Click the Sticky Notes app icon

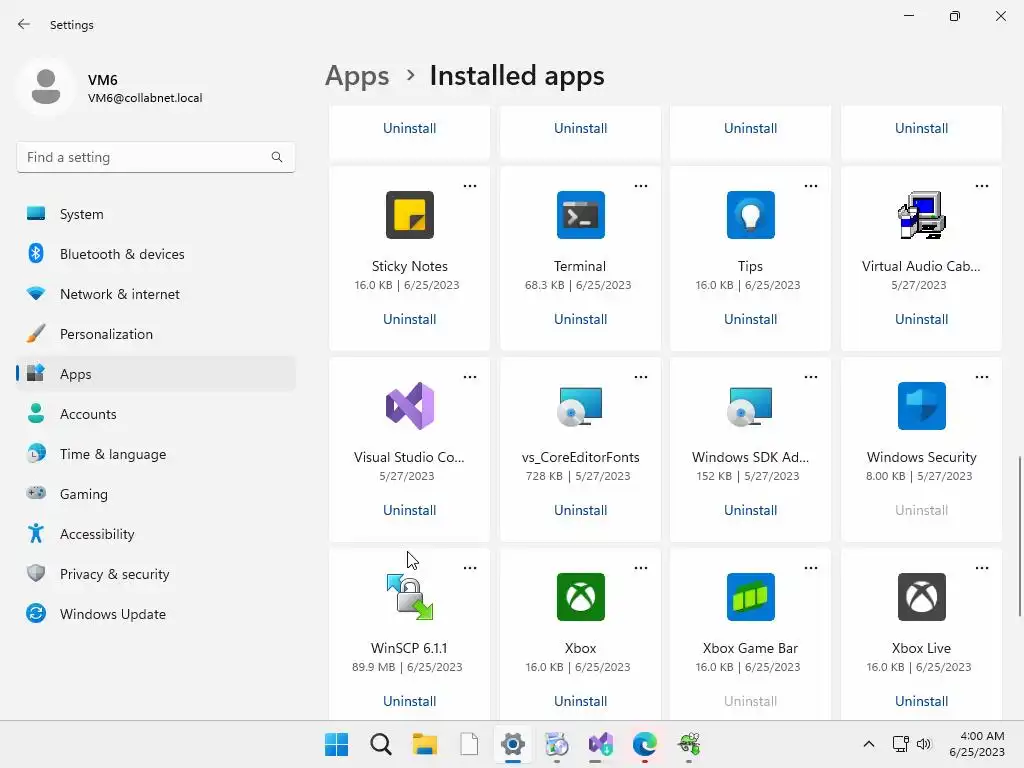409,215
